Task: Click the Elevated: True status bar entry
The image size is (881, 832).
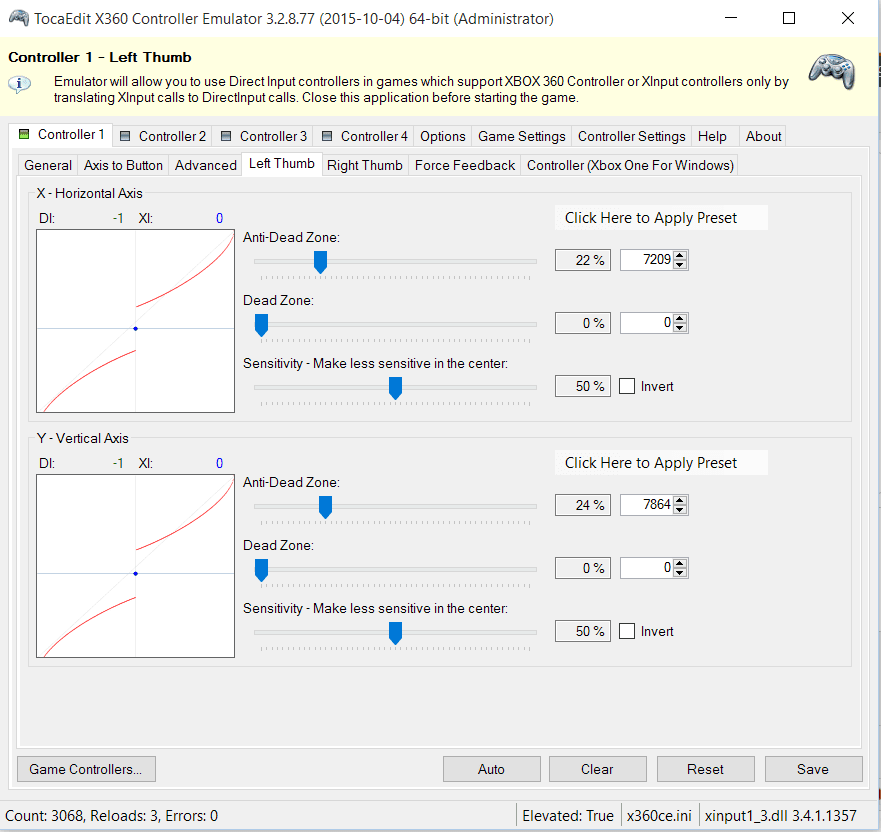Action: [568, 816]
